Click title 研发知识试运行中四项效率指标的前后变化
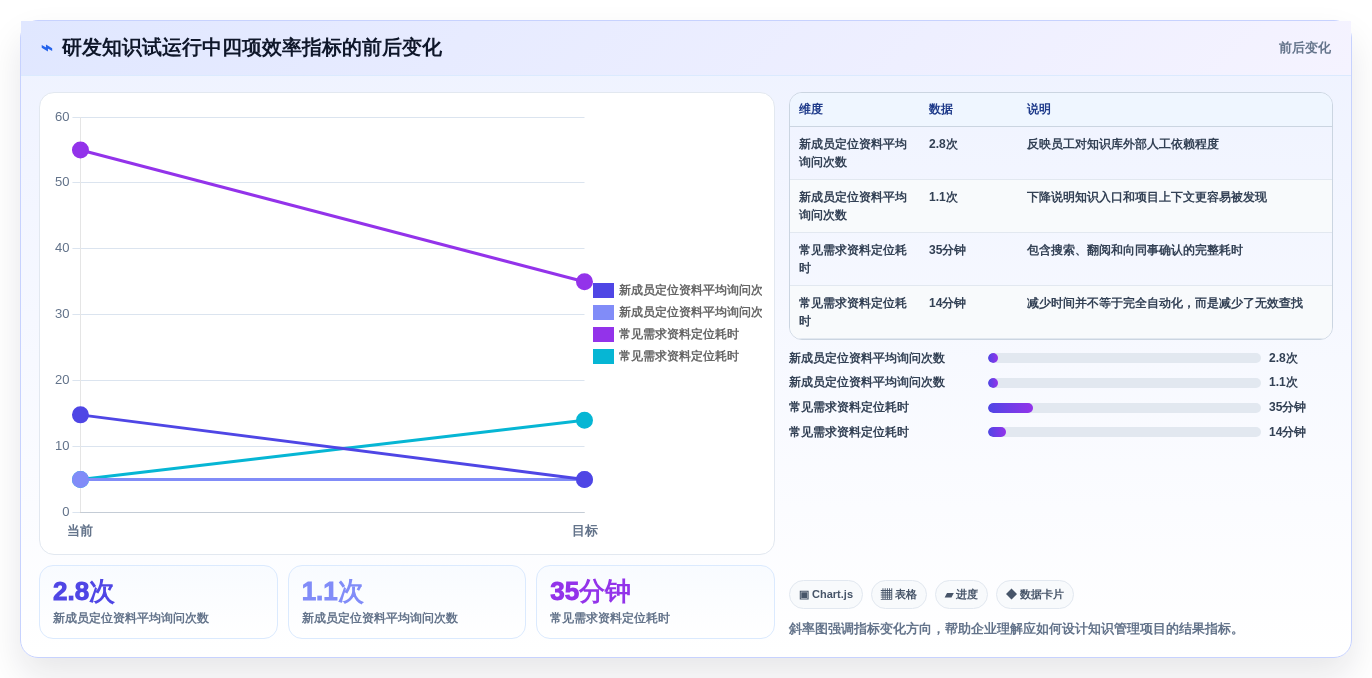Image resolution: width=1372 pixels, height=678 pixels. tap(252, 48)
